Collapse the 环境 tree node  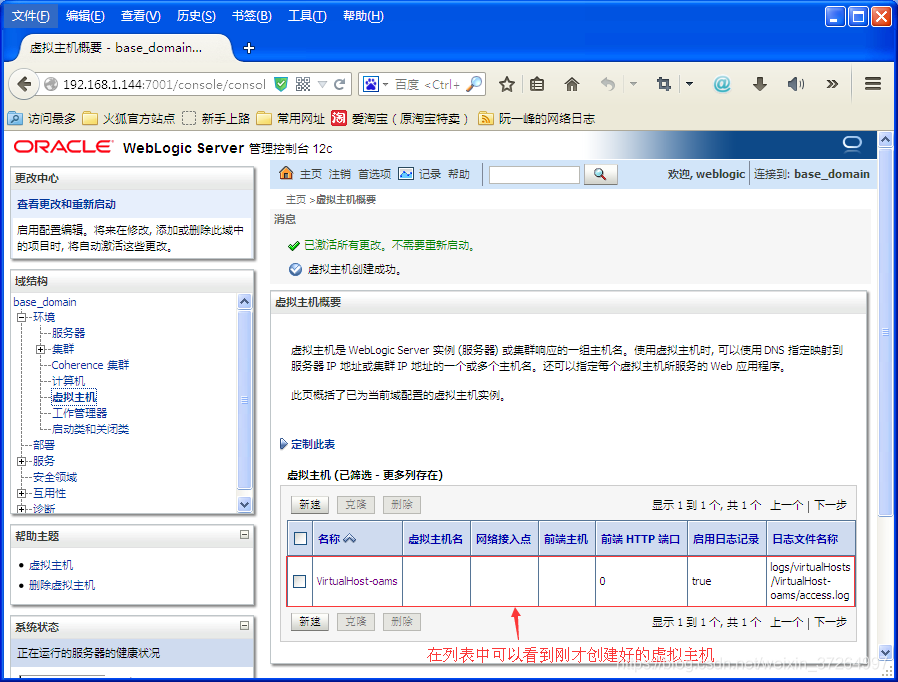point(21,317)
